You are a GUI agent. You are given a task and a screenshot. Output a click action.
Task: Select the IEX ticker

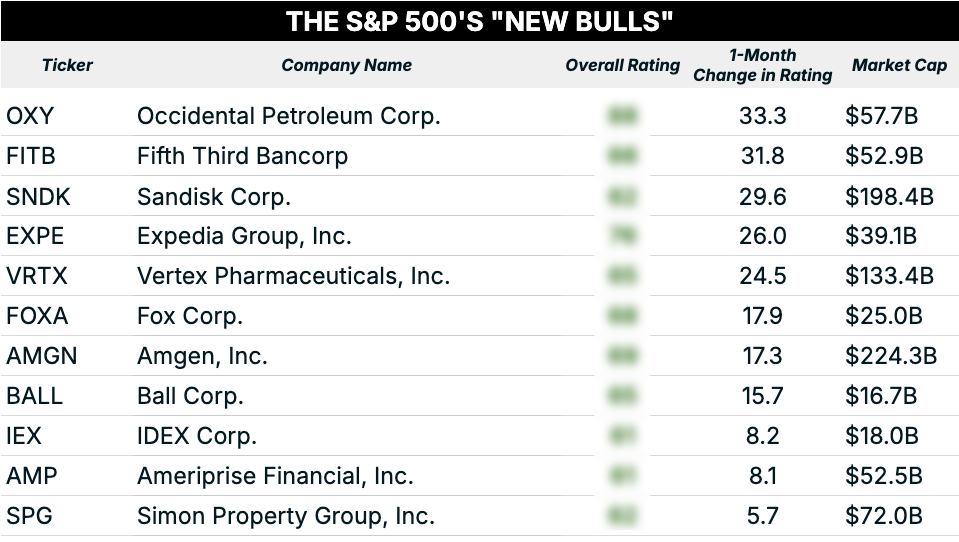click(24, 436)
